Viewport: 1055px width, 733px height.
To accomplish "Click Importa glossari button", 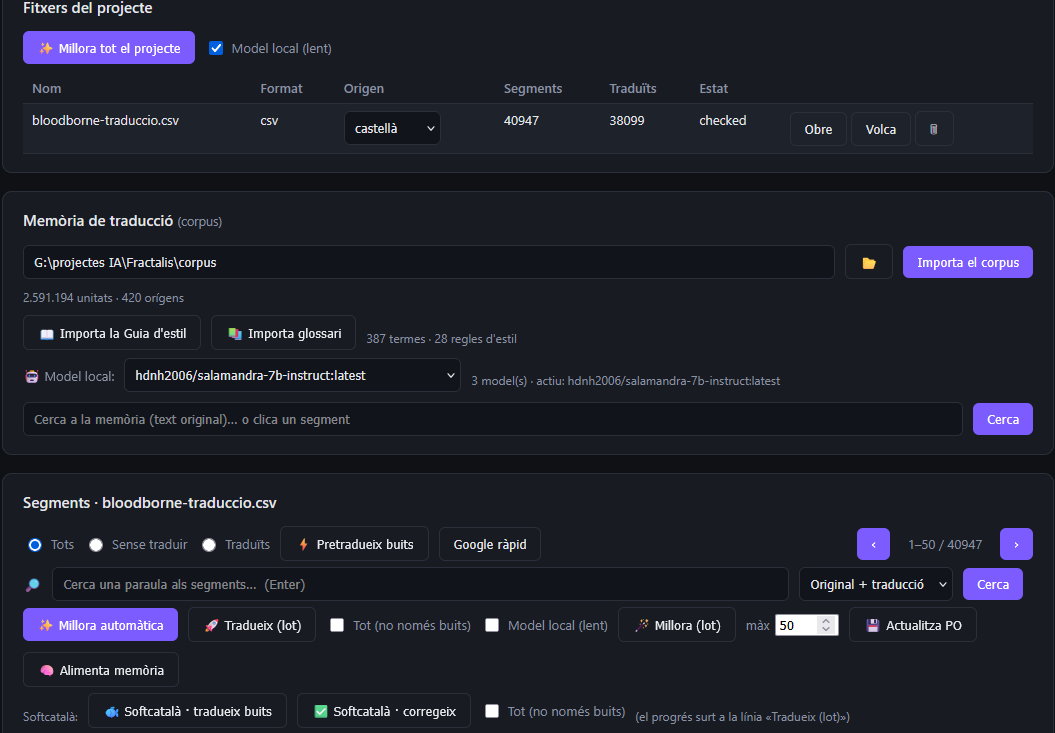I will coord(283,333).
